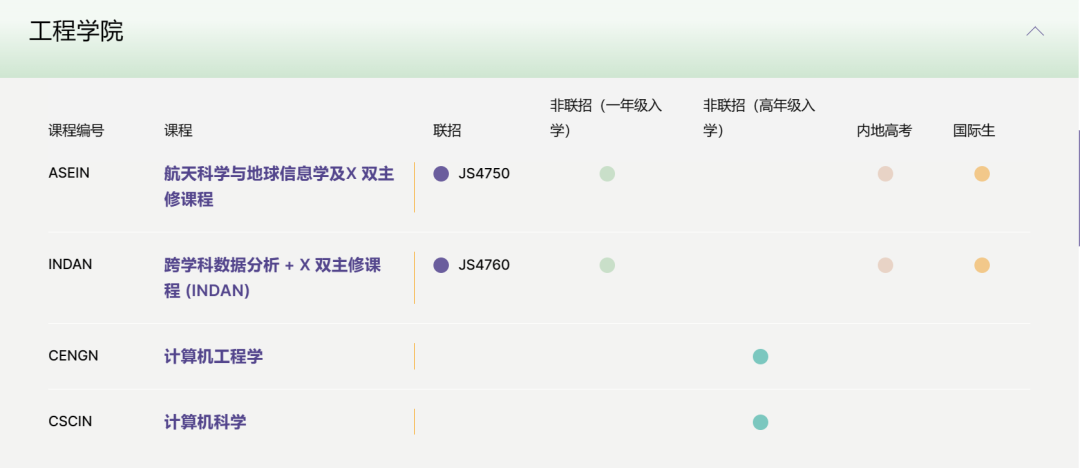
Task: Open the 航天科学与地球信息学及X 双主修课程 link
Action: point(279,187)
